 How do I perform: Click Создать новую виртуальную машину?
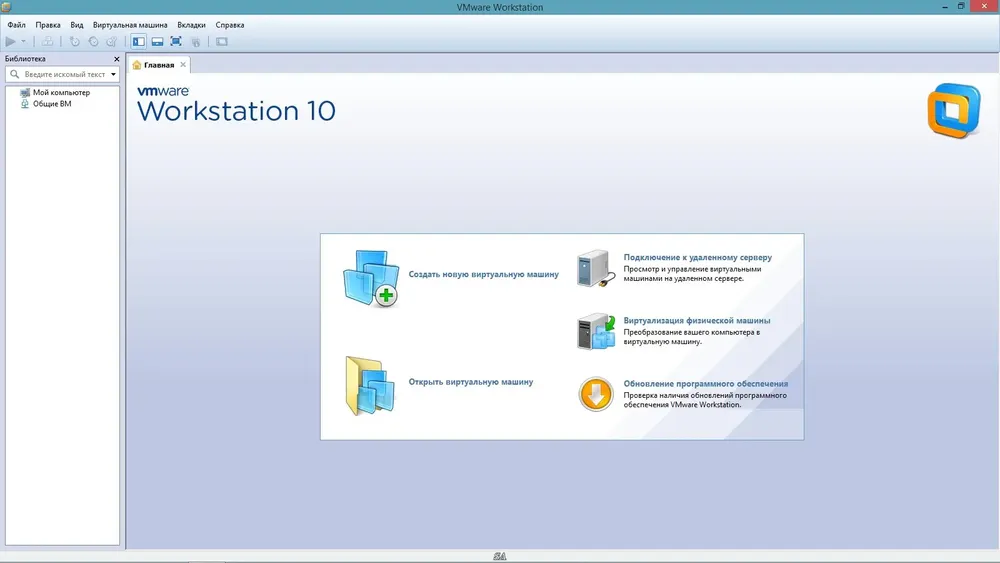tap(483, 274)
